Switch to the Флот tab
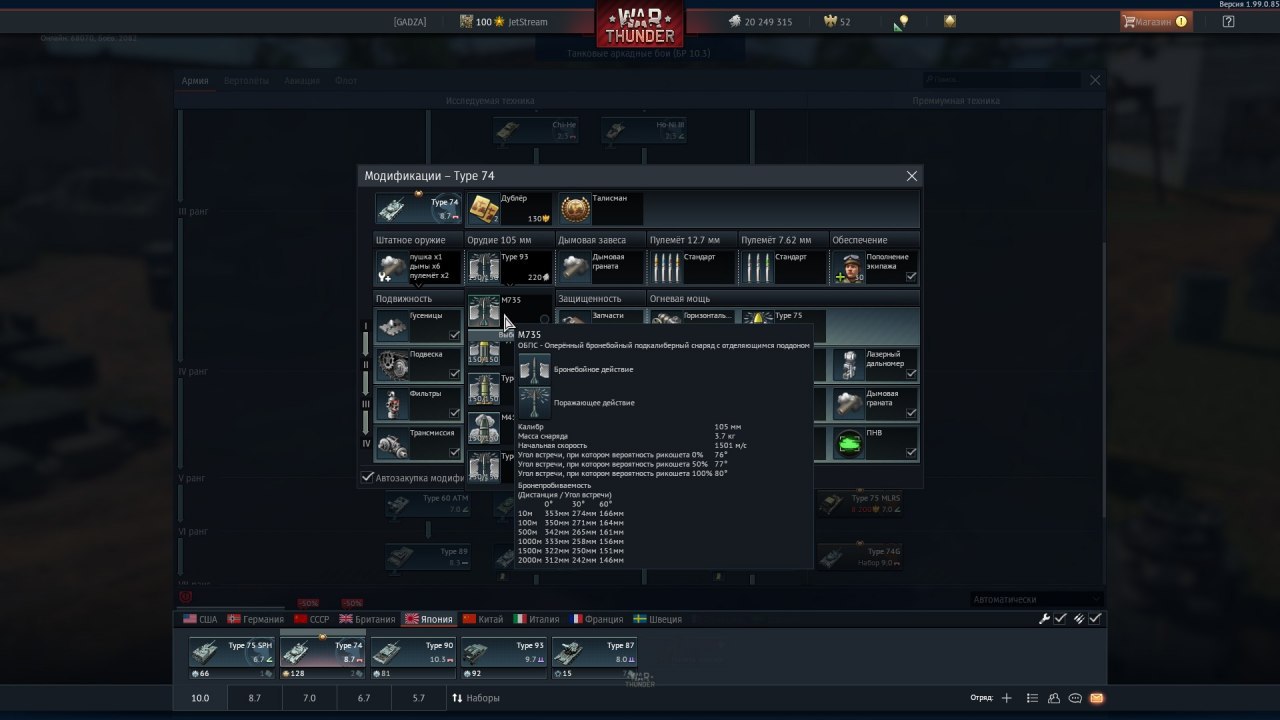 click(346, 81)
